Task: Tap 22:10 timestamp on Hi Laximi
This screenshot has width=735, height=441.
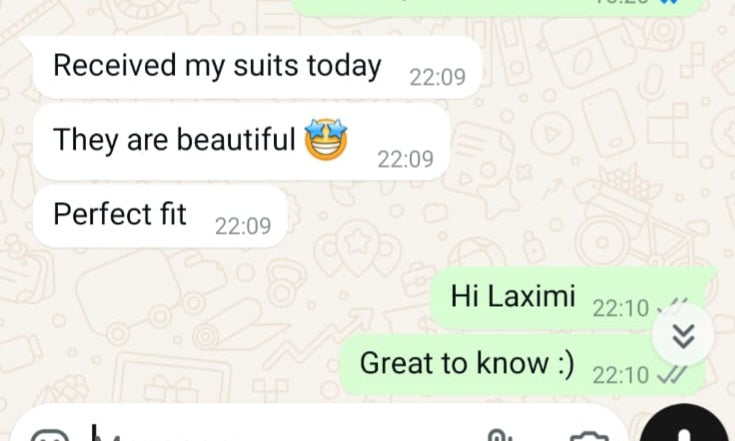Action: (621, 308)
